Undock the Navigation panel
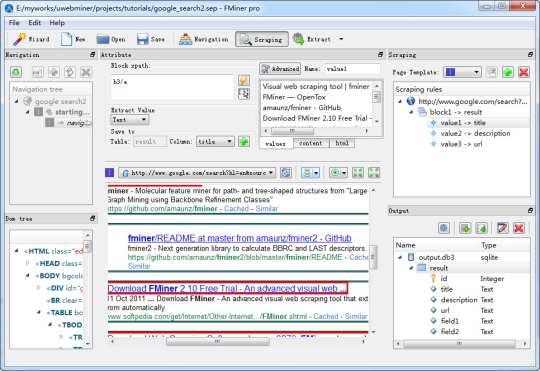The image size is (540, 371). pos(92,55)
